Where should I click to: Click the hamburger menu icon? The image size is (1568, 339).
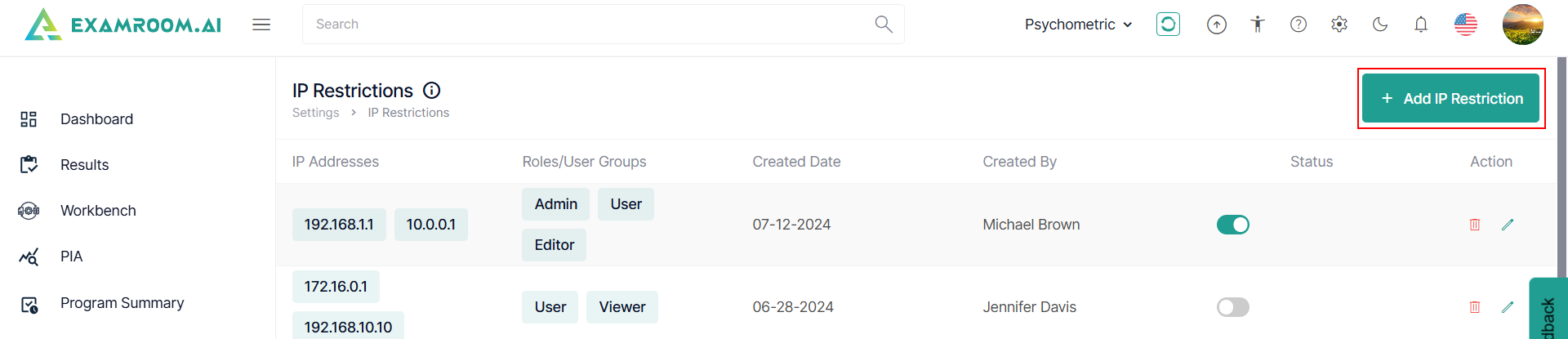pyautogui.click(x=261, y=25)
